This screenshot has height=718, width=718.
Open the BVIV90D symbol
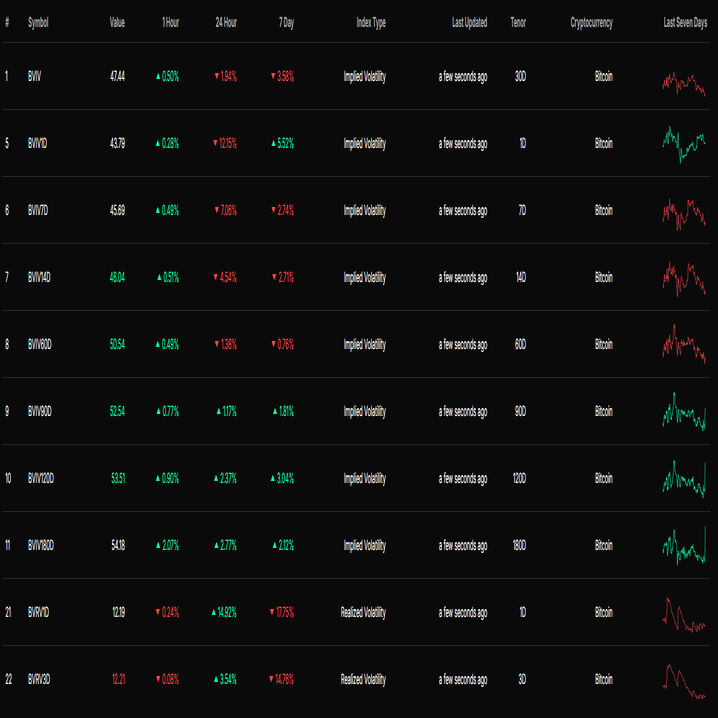click(x=40, y=411)
